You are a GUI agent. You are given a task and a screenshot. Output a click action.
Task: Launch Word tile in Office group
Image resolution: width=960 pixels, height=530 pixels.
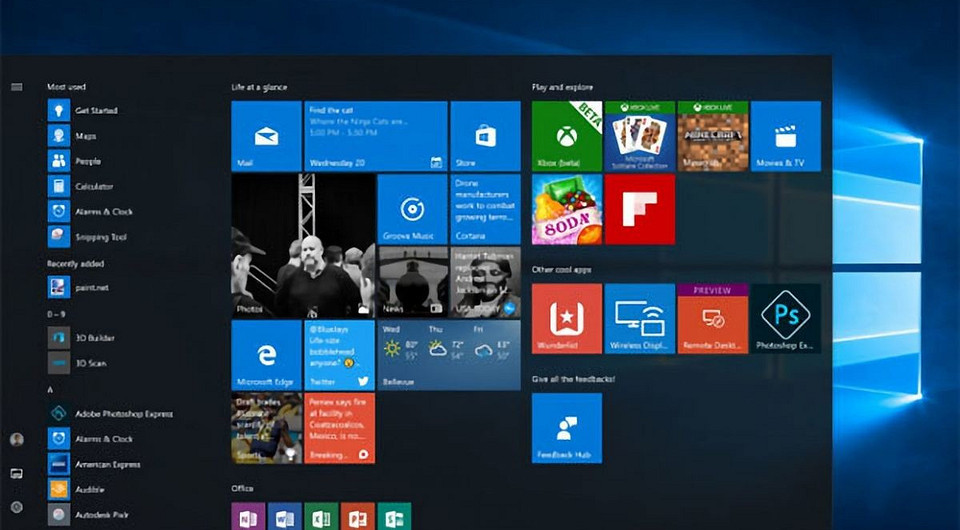pyautogui.click(x=285, y=516)
